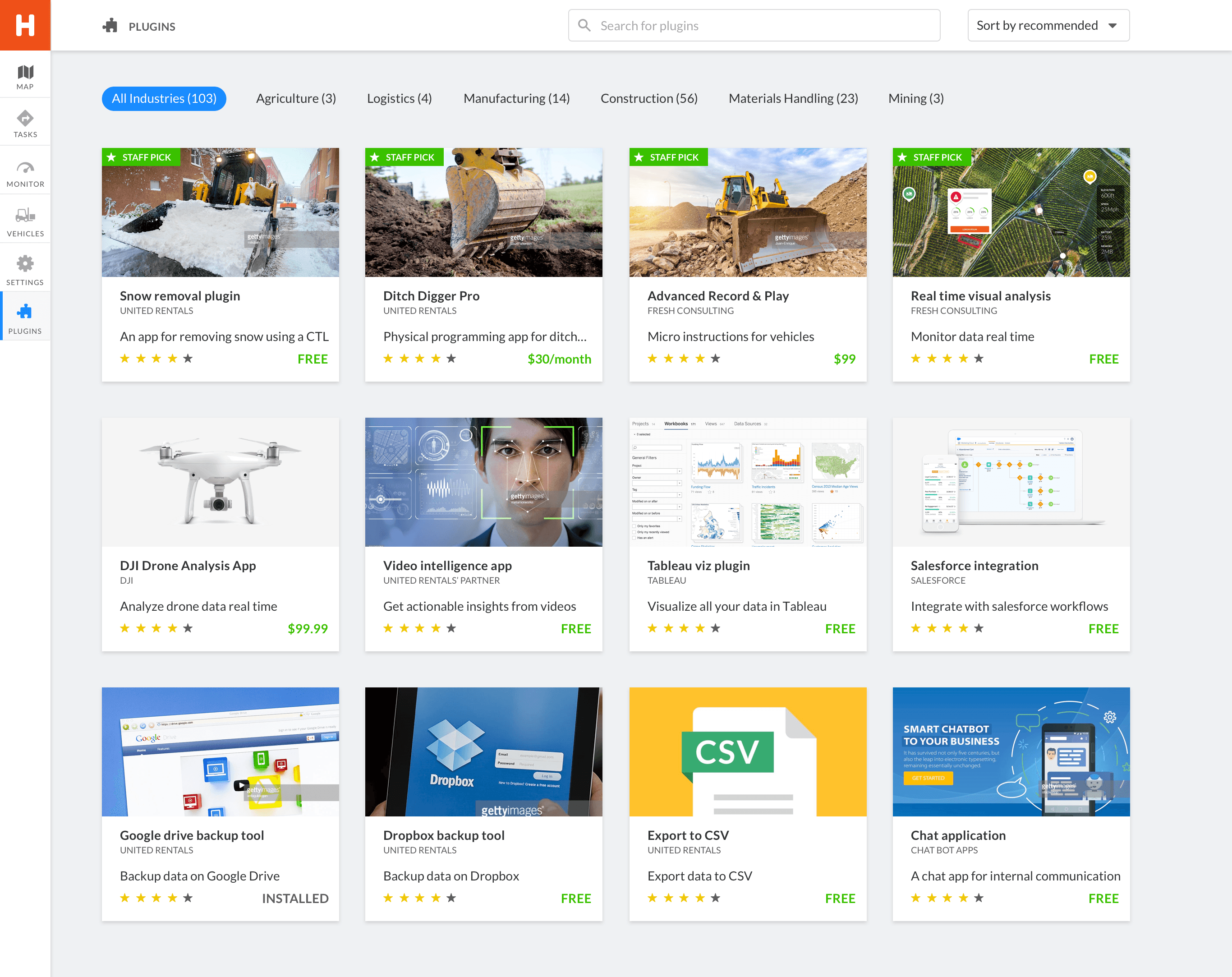This screenshot has height=977, width=1232.
Task: Filter by Construction (56)
Action: point(648,98)
